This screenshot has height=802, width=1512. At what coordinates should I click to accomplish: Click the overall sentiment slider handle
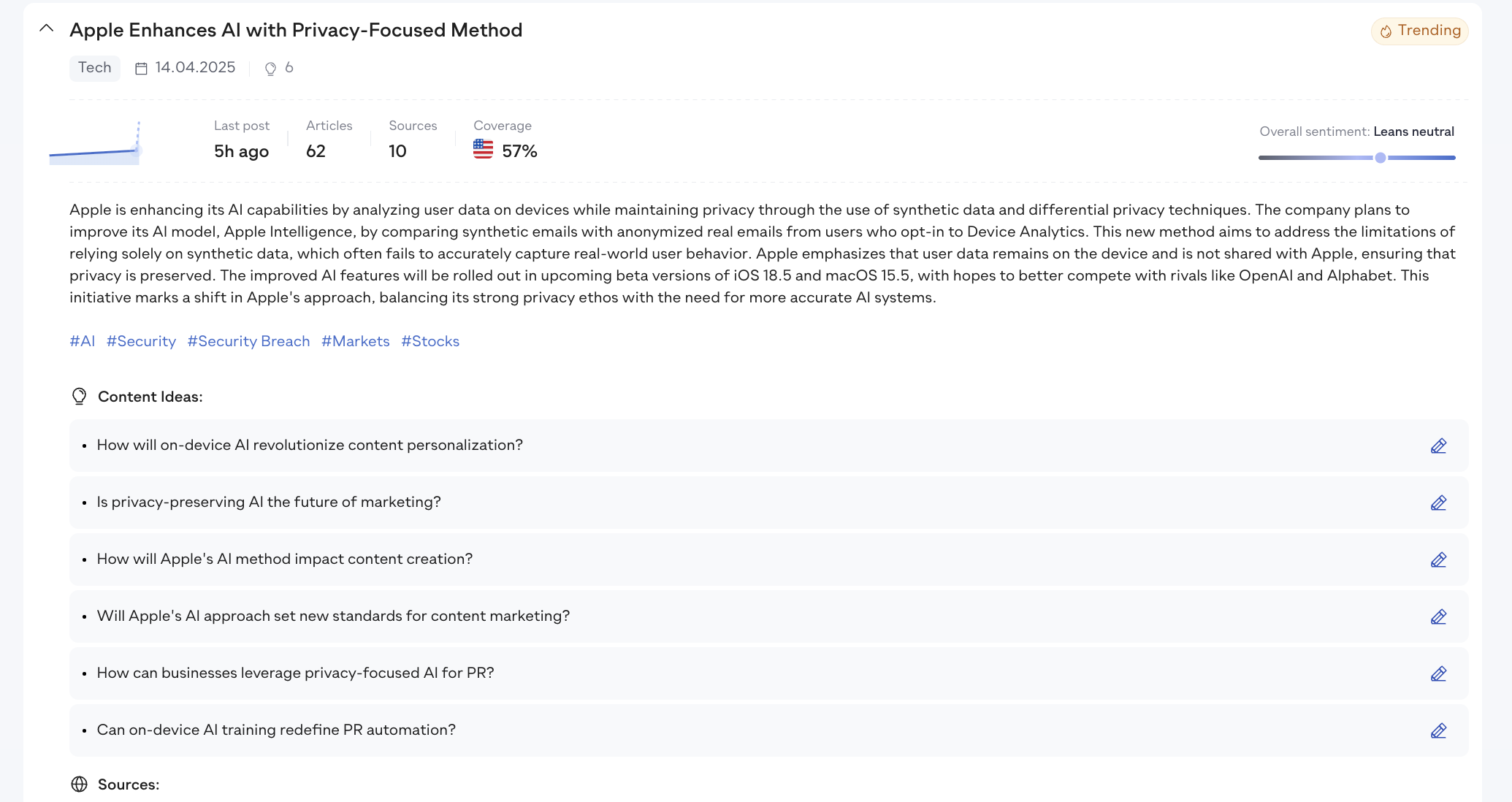(1381, 158)
